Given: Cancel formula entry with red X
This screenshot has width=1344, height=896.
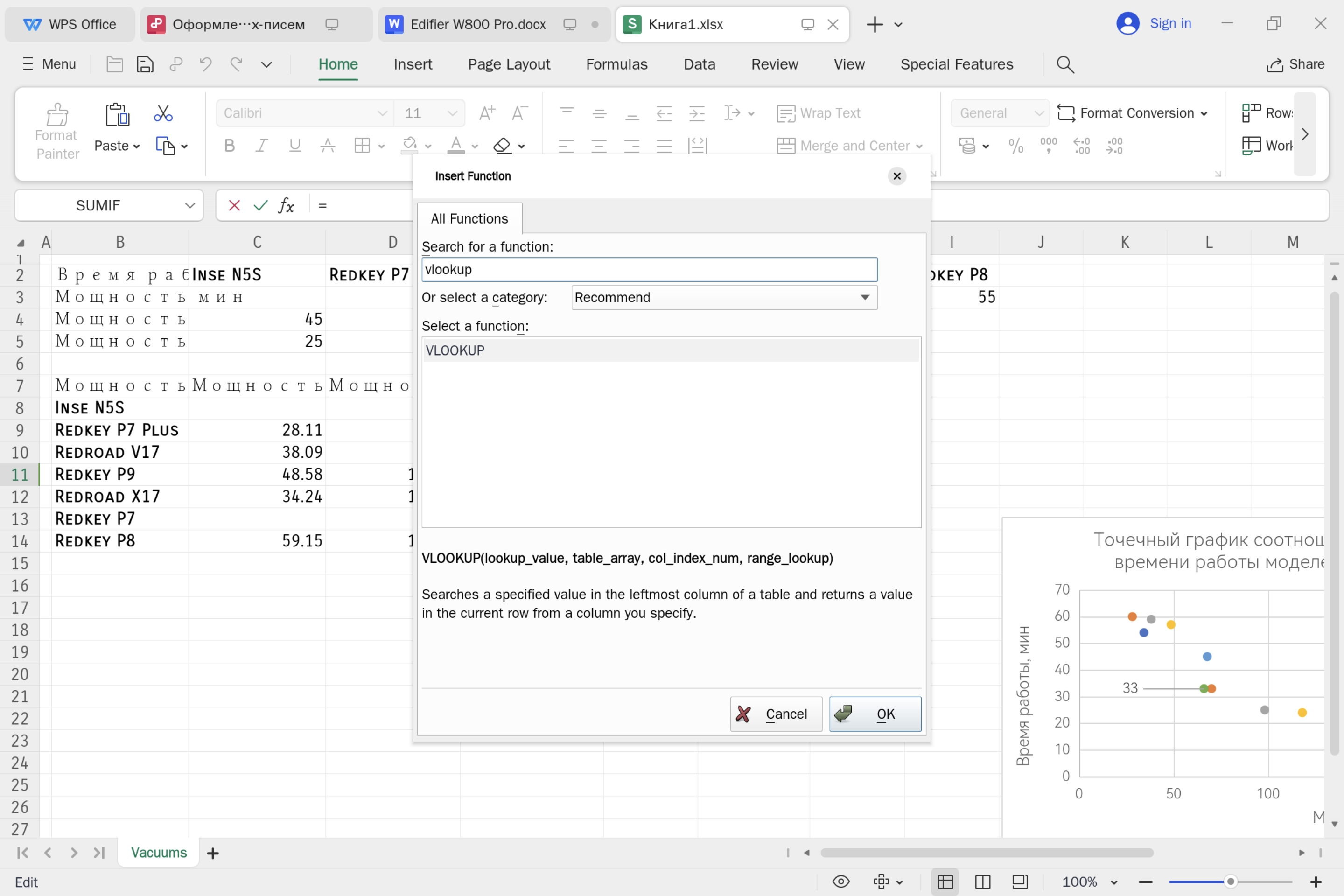Looking at the screenshot, I should click(x=234, y=205).
